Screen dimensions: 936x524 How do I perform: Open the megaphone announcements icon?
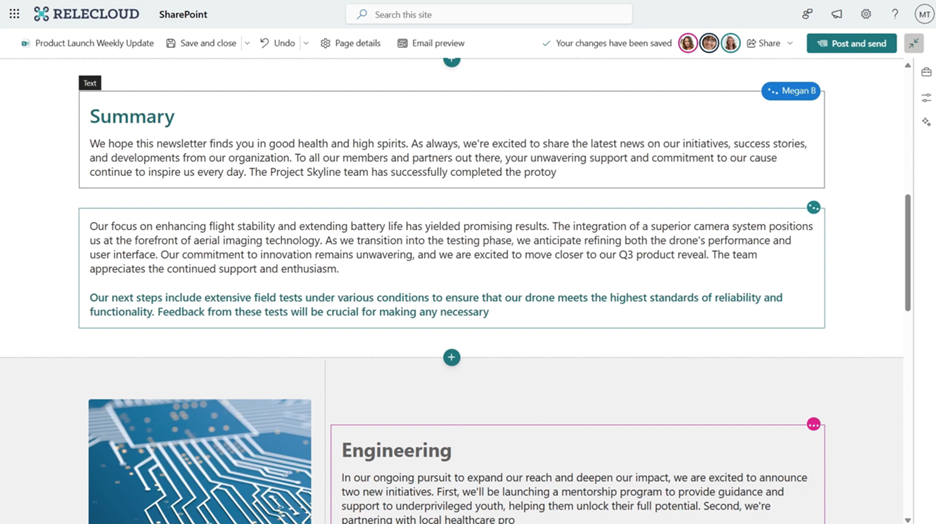pyautogui.click(x=837, y=14)
